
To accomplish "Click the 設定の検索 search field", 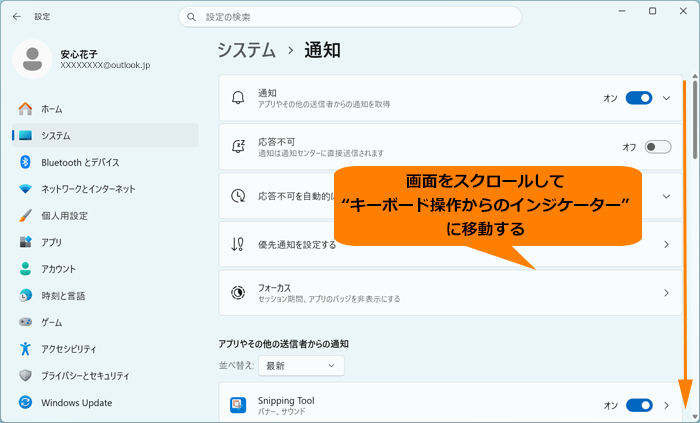I will [x=350, y=17].
